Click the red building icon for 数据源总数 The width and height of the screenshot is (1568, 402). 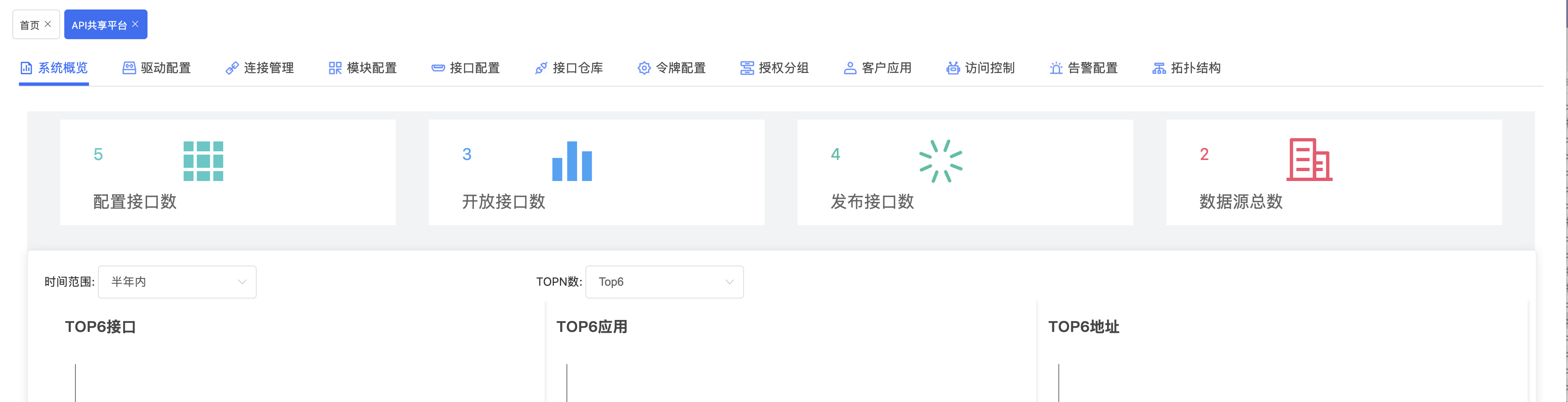[x=1309, y=160]
